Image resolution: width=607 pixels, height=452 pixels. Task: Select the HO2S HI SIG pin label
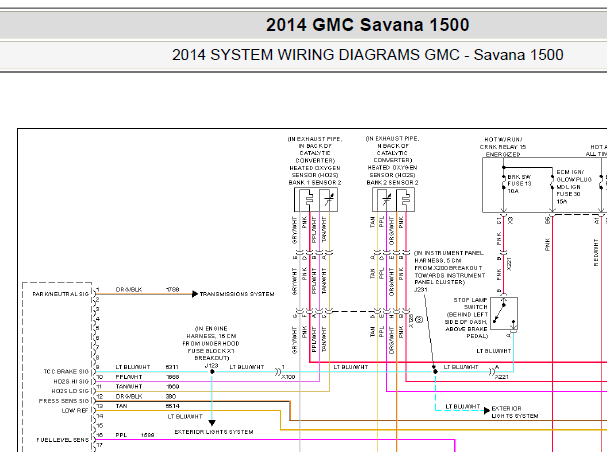pos(71,382)
